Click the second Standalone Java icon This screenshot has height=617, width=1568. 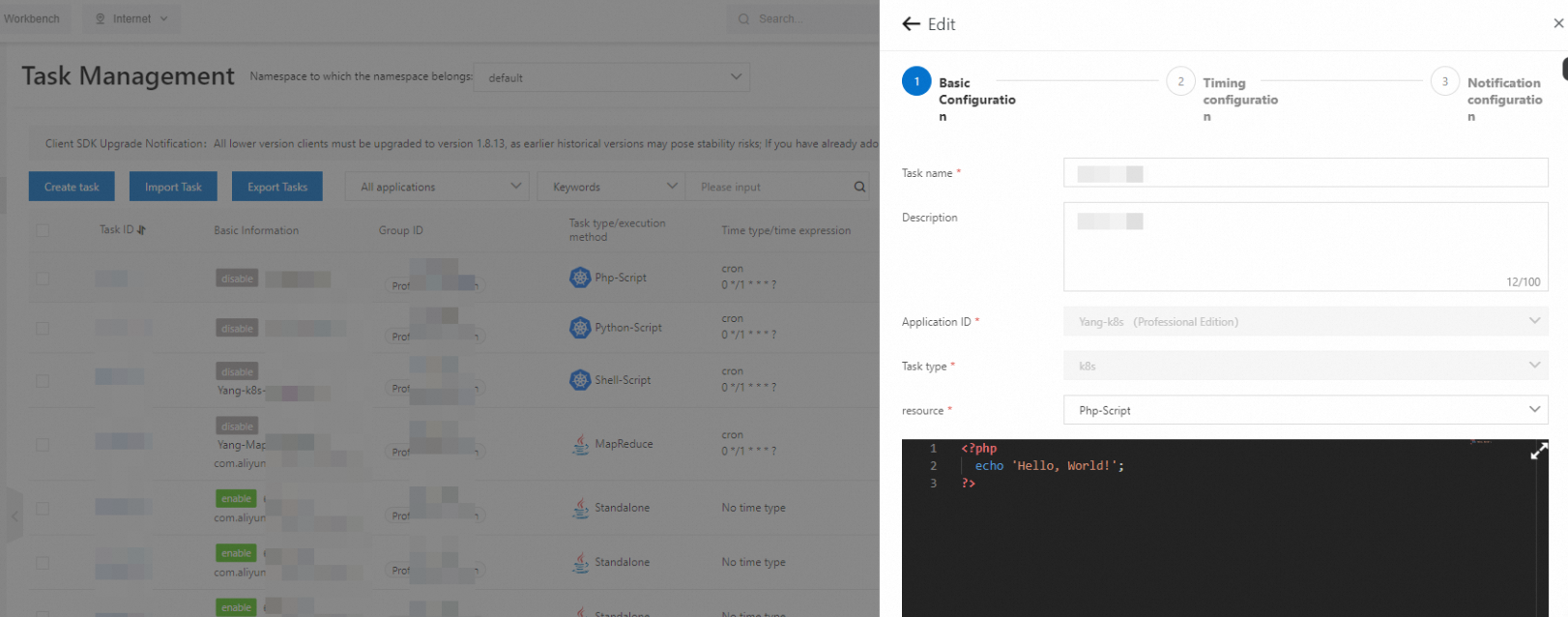pos(580,562)
